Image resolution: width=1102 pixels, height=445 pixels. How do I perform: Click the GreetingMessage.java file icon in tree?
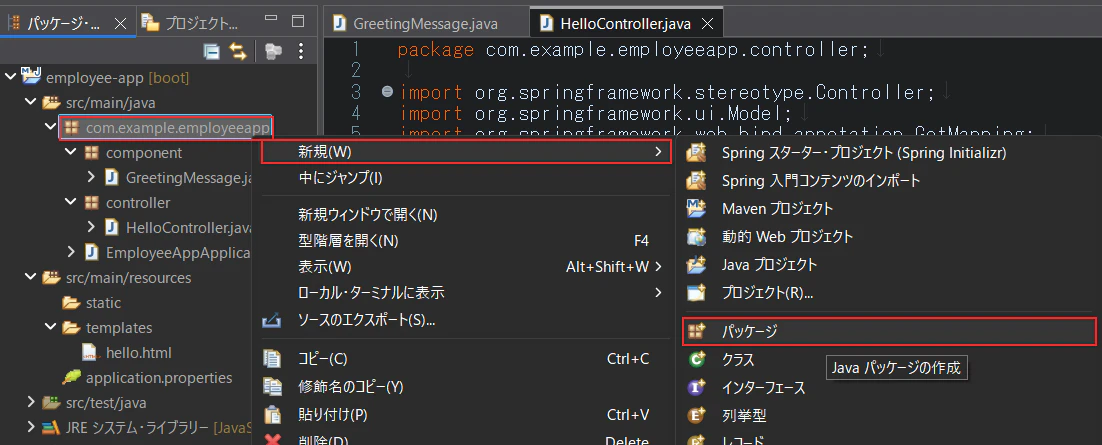pos(111,177)
